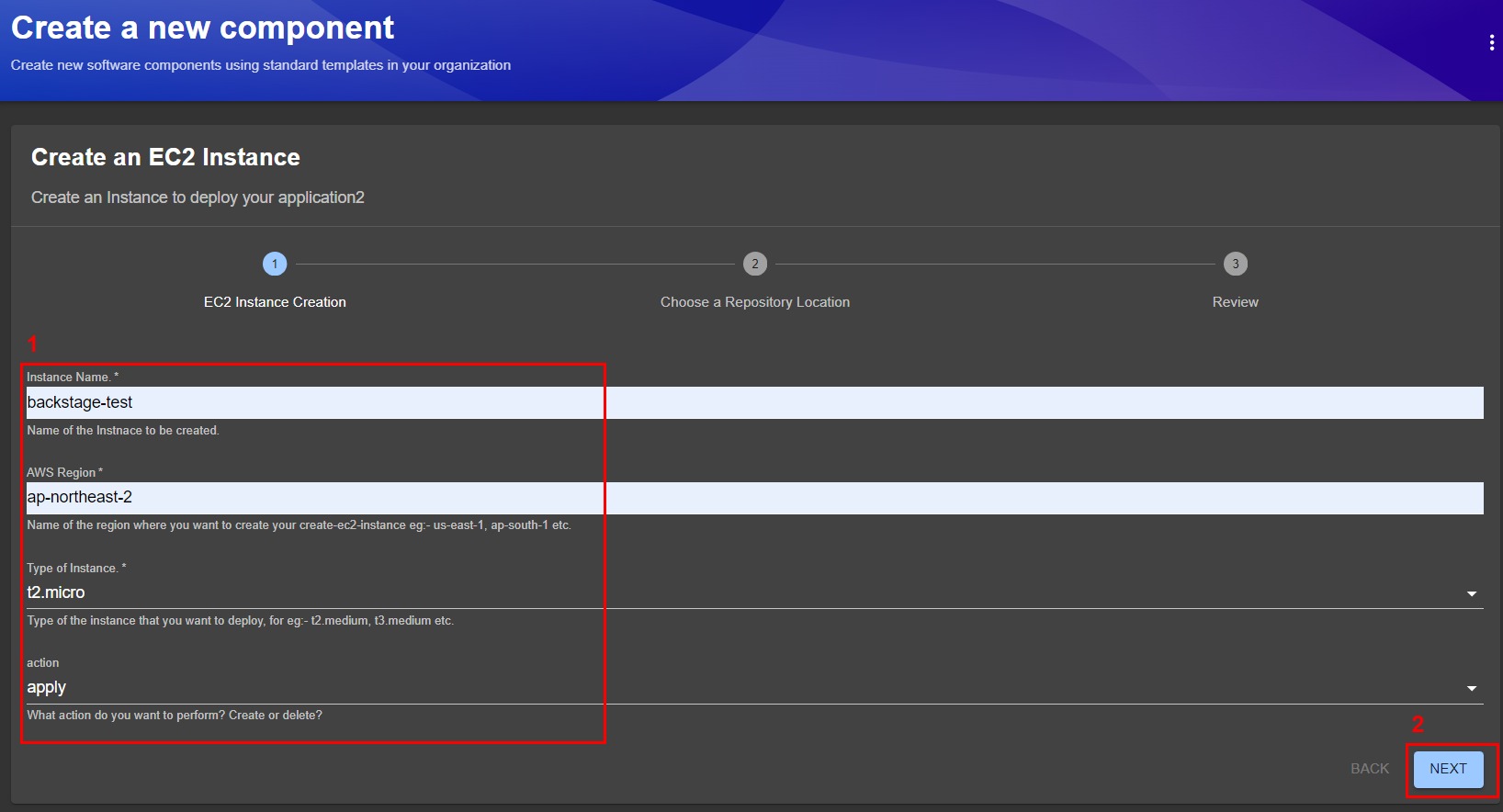The image size is (1503, 812).
Task: Select the 'EC2 Instance Creation' step label
Action: click(275, 302)
